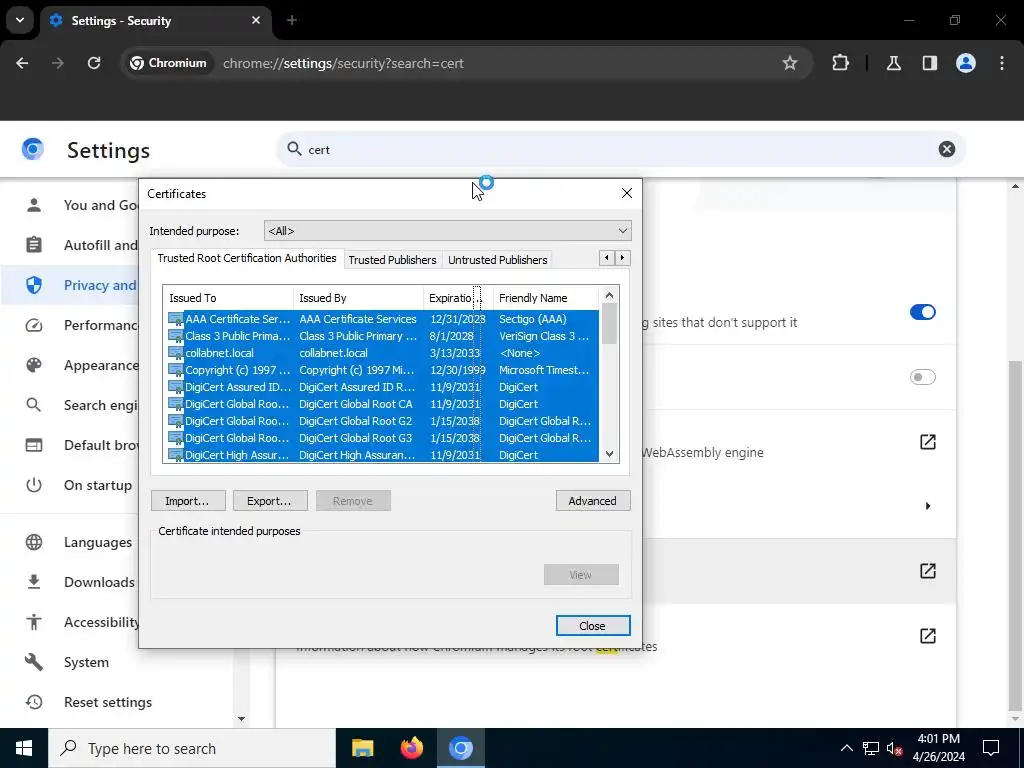Screen dimensions: 1024x768
Task: Open Chromium three-dot menu
Action: tap(1002, 63)
